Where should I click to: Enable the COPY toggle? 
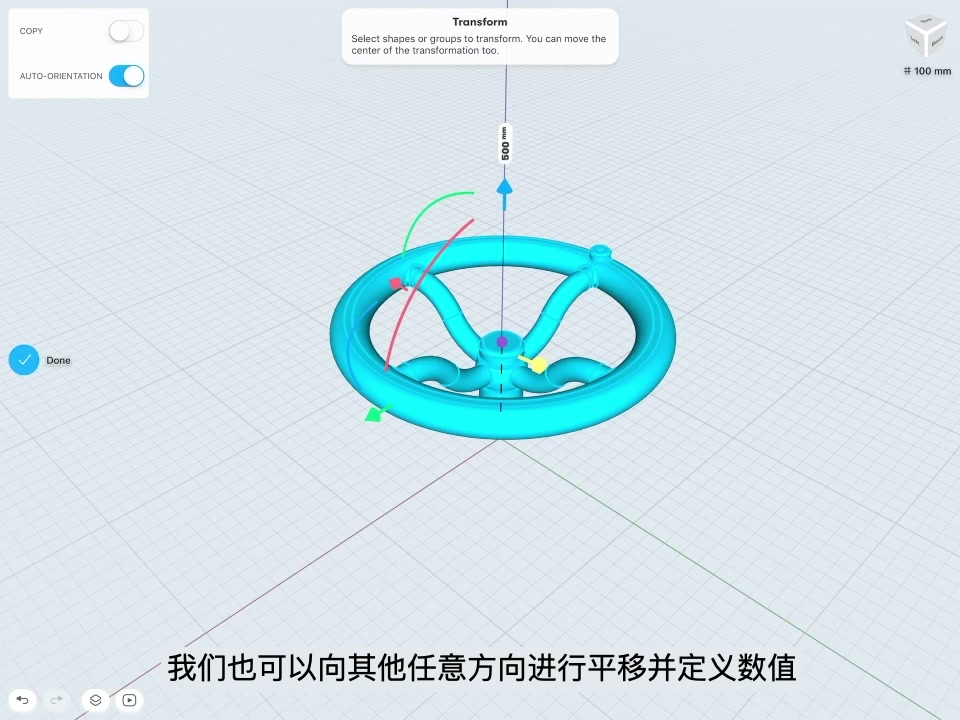(x=125, y=31)
